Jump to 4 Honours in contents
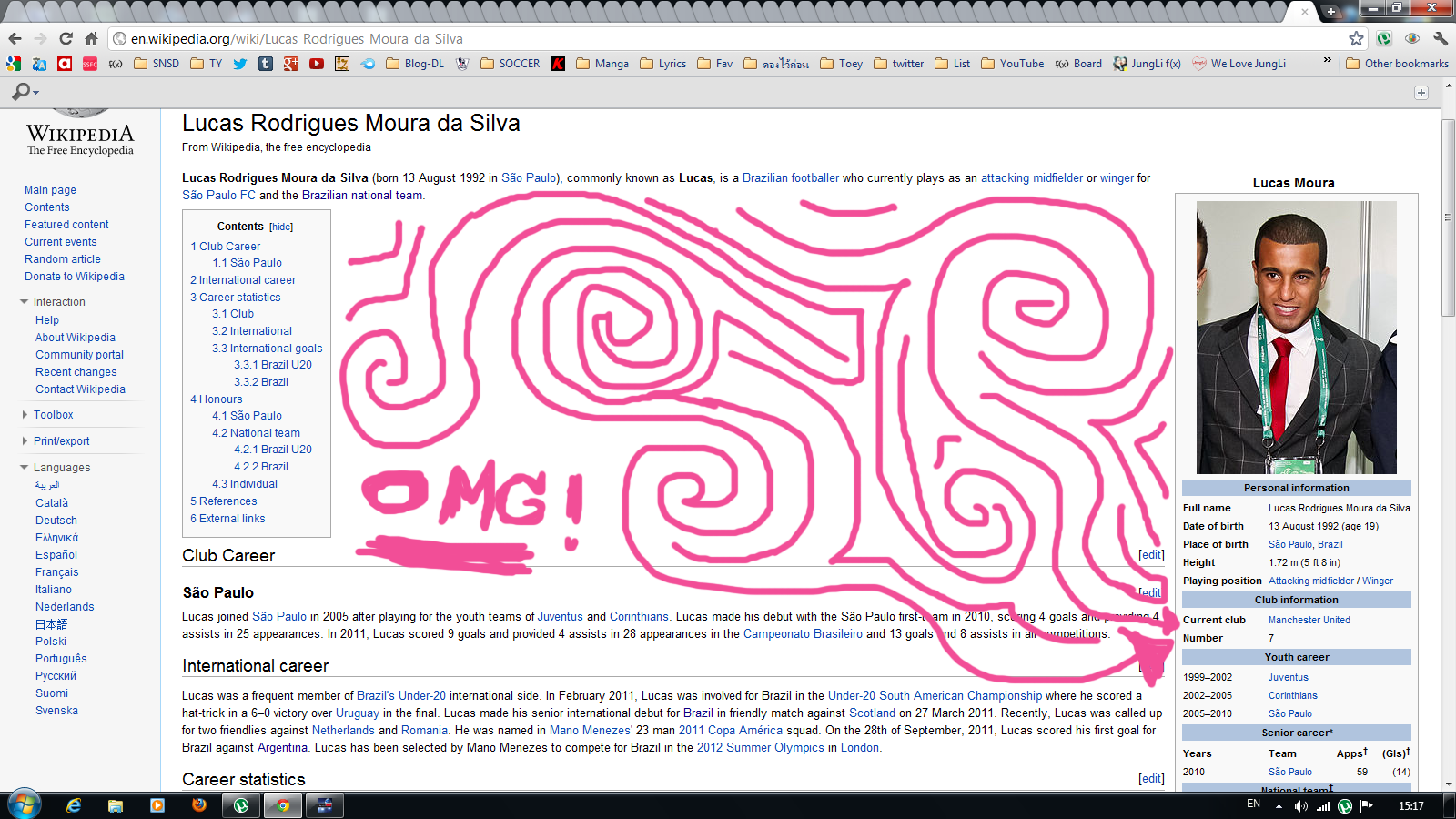This screenshot has height=819, width=1456. click(x=217, y=399)
